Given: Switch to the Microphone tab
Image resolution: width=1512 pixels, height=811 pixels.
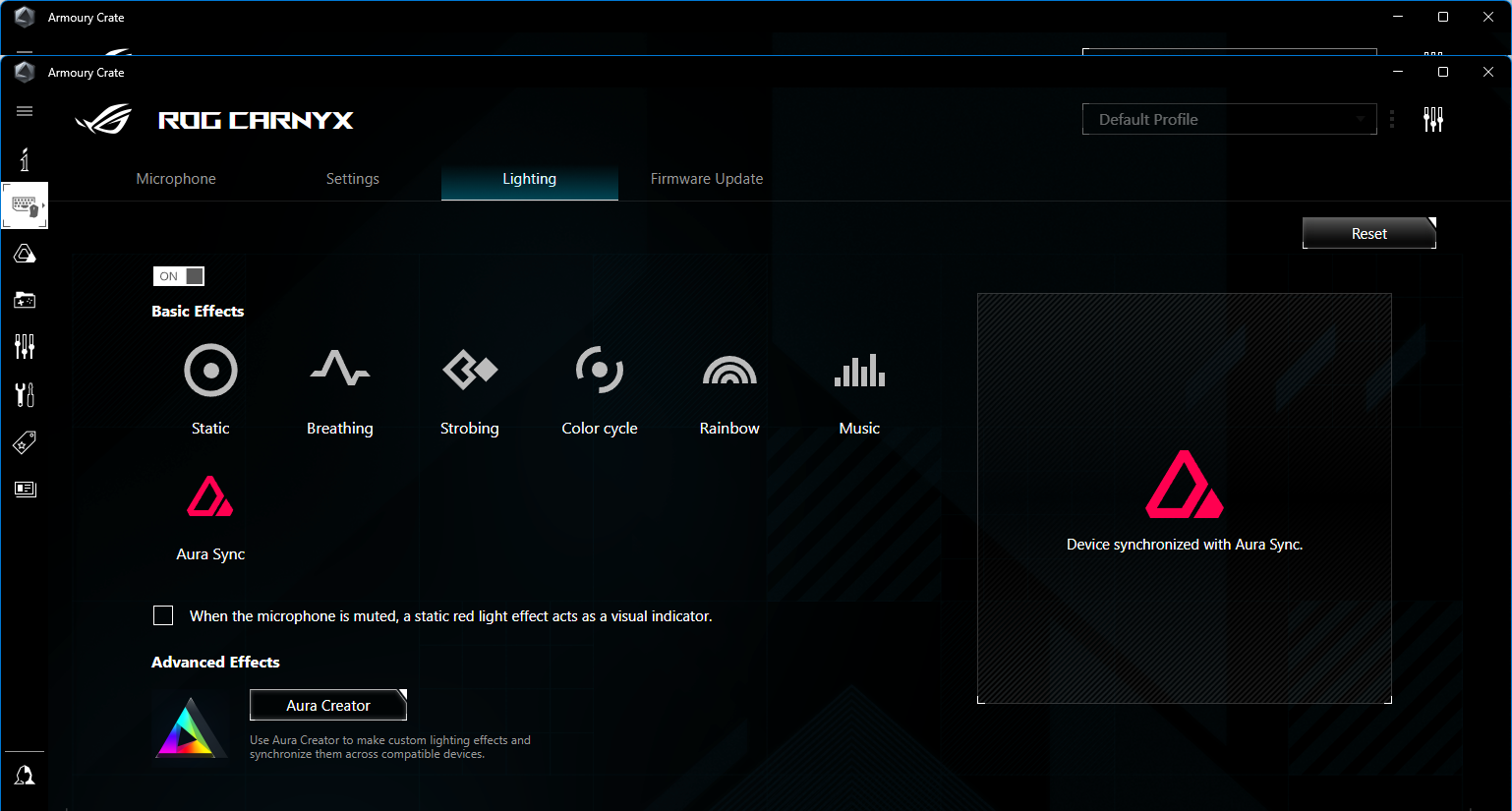Looking at the screenshot, I should (176, 179).
